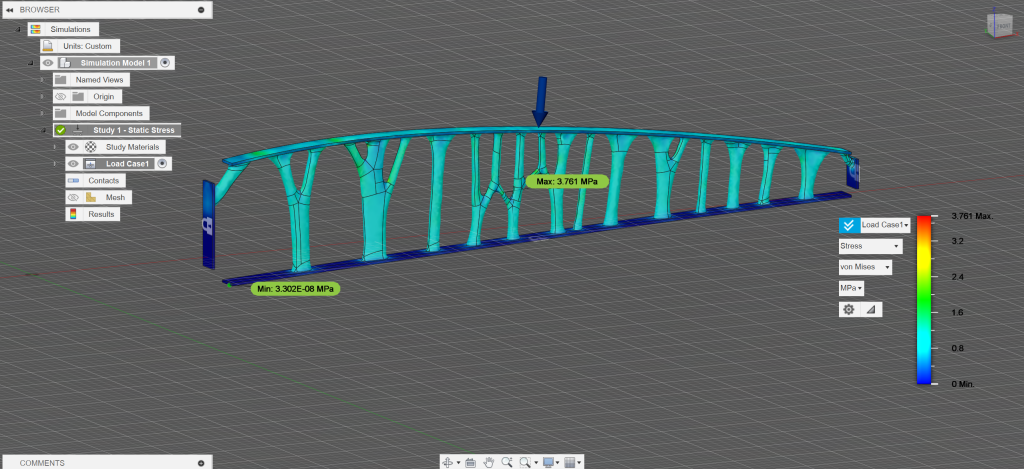Screen dimensions: 1024x469
Task: Click the legend size triangle icon
Action: tap(869, 310)
